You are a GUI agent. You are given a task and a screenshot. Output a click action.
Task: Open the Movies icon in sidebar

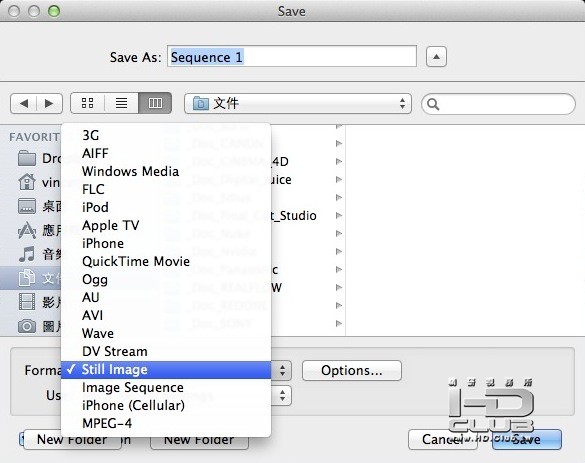27,302
